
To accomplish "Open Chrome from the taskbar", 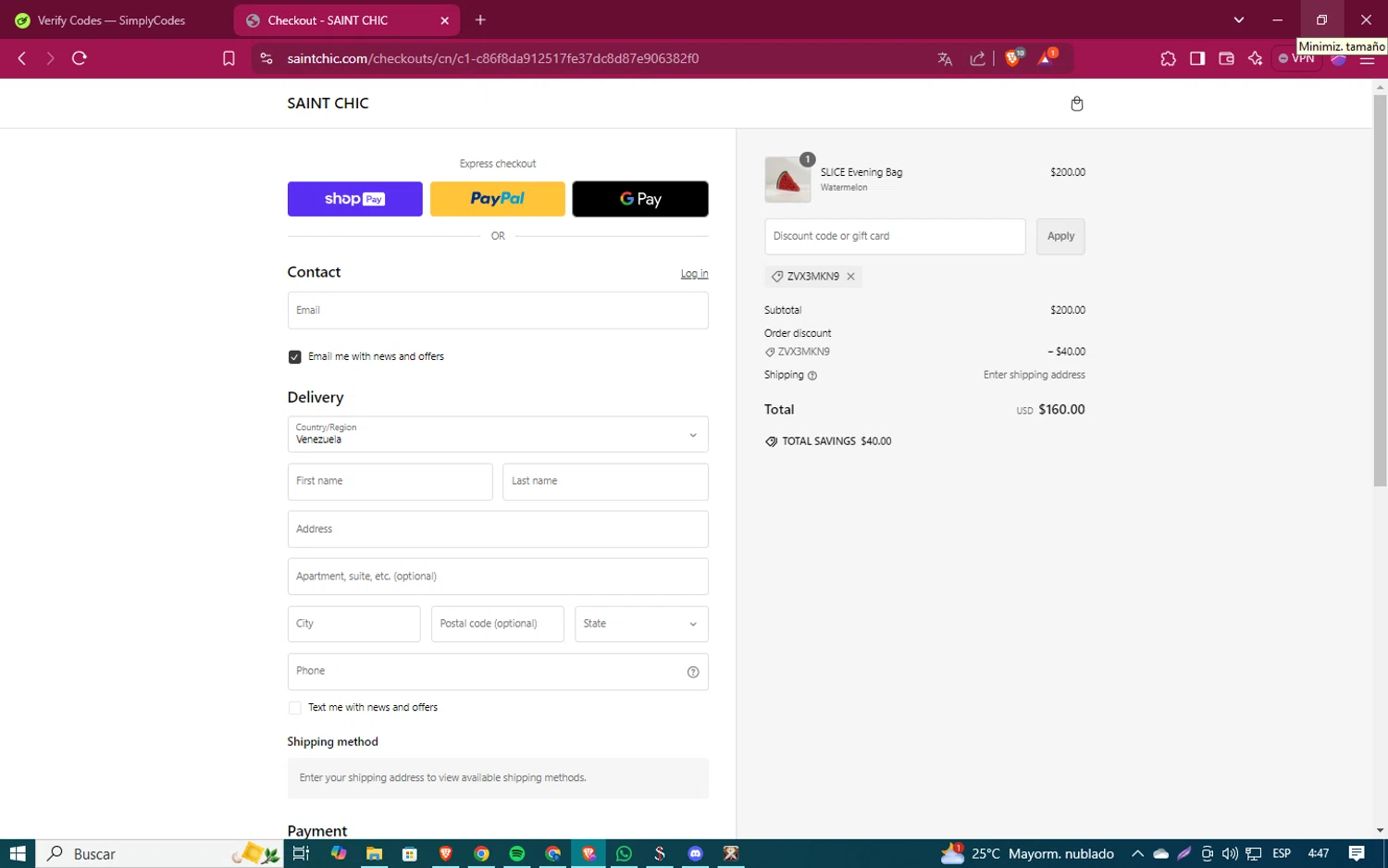I will (481, 854).
